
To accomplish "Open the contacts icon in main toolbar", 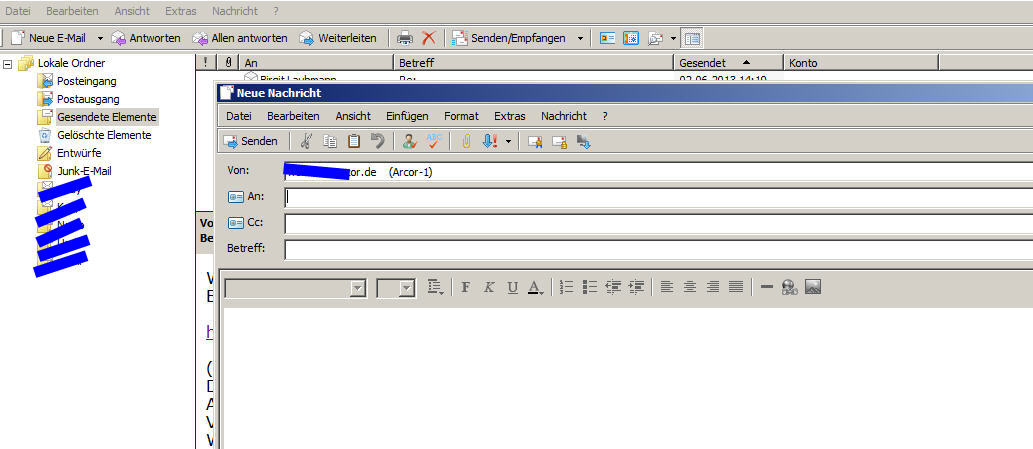I will click(607, 38).
